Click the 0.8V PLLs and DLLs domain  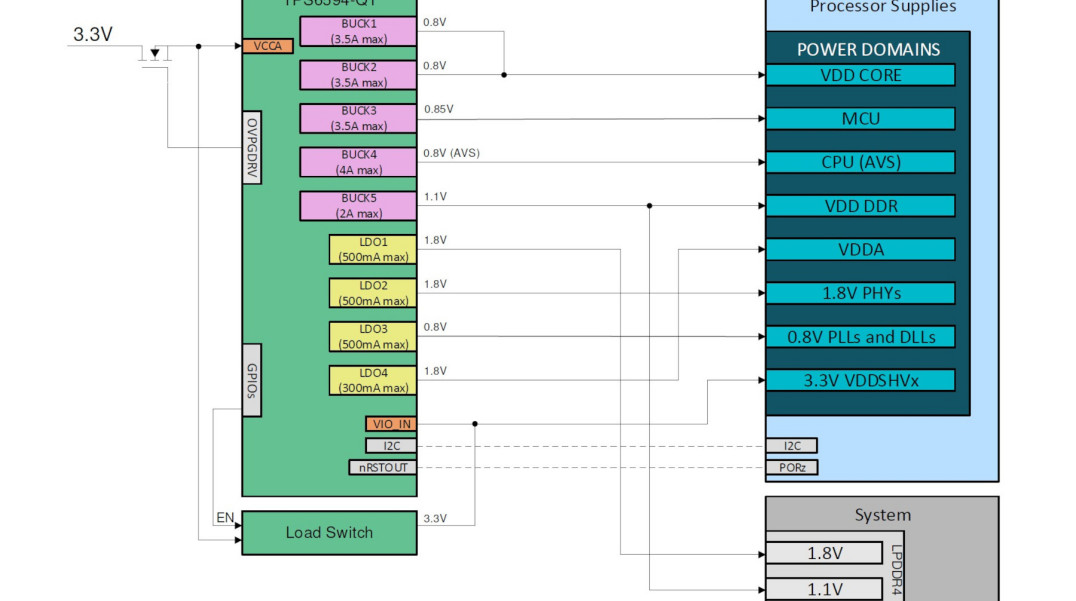(861, 337)
